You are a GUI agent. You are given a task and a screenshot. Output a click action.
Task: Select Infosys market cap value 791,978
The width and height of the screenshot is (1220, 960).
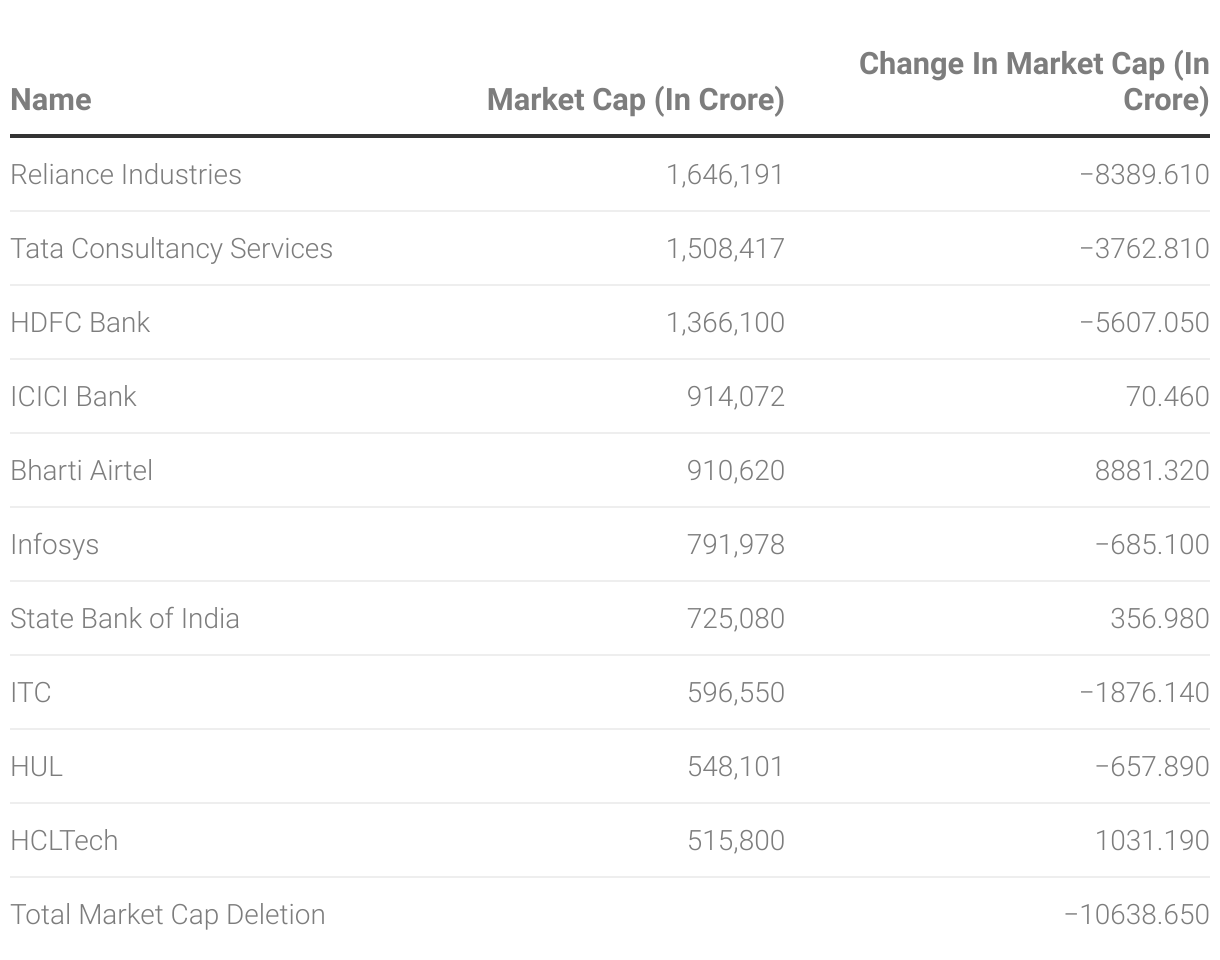point(735,544)
